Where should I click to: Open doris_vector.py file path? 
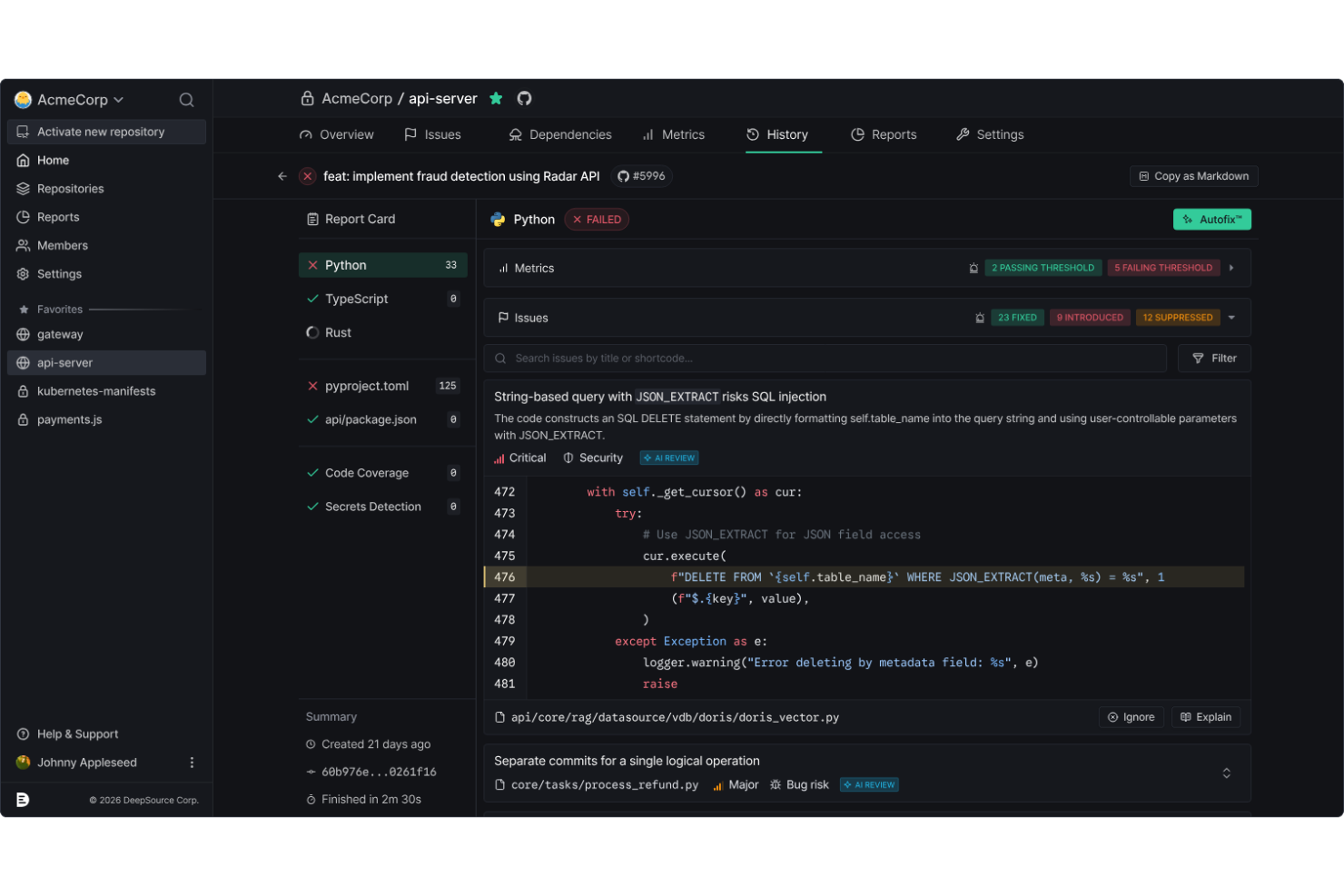675,717
